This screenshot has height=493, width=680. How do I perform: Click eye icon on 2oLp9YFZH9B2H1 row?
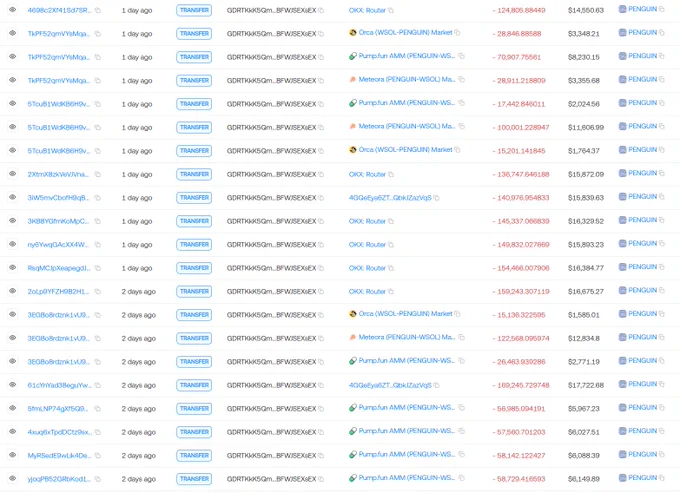[x=13, y=291]
